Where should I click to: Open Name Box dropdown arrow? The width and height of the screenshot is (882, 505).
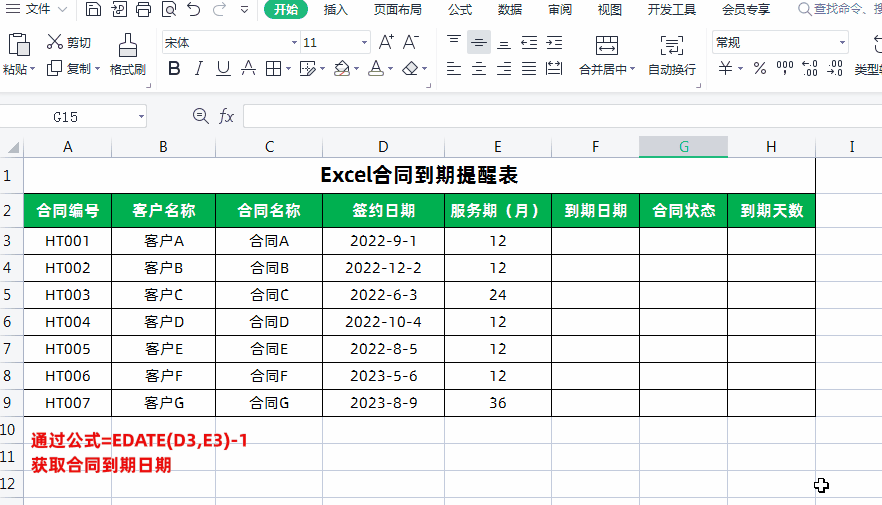click(141, 117)
